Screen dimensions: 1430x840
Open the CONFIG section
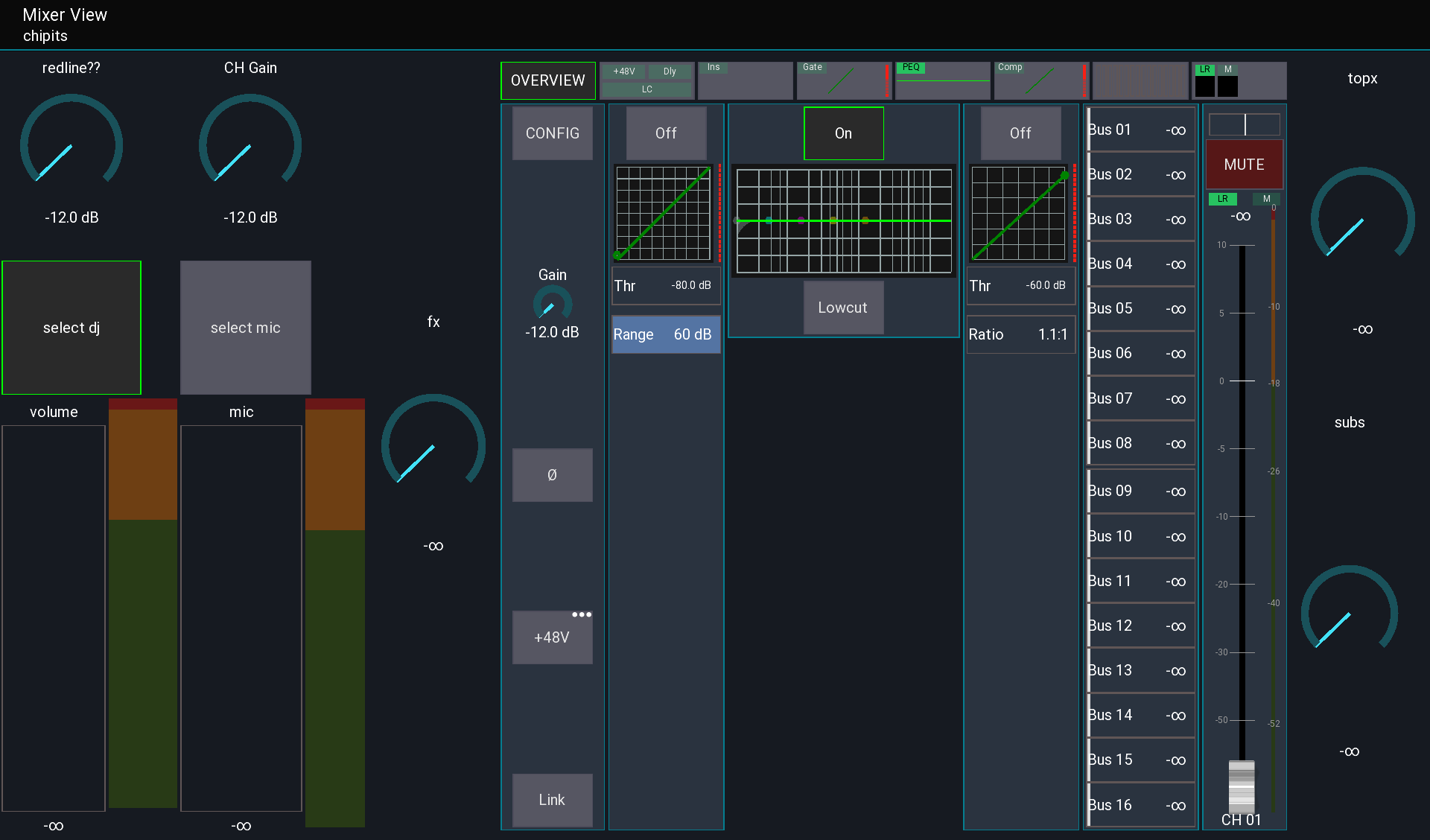(552, 133)
